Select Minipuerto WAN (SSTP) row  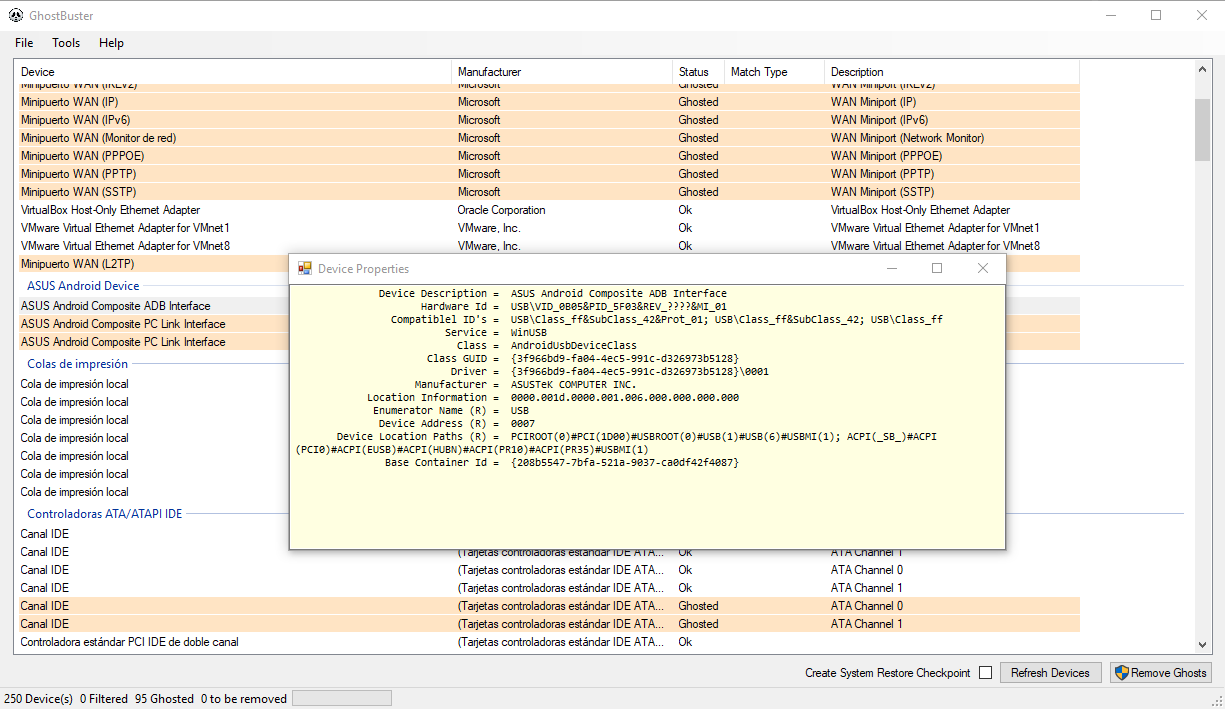[x=548, y=192]
